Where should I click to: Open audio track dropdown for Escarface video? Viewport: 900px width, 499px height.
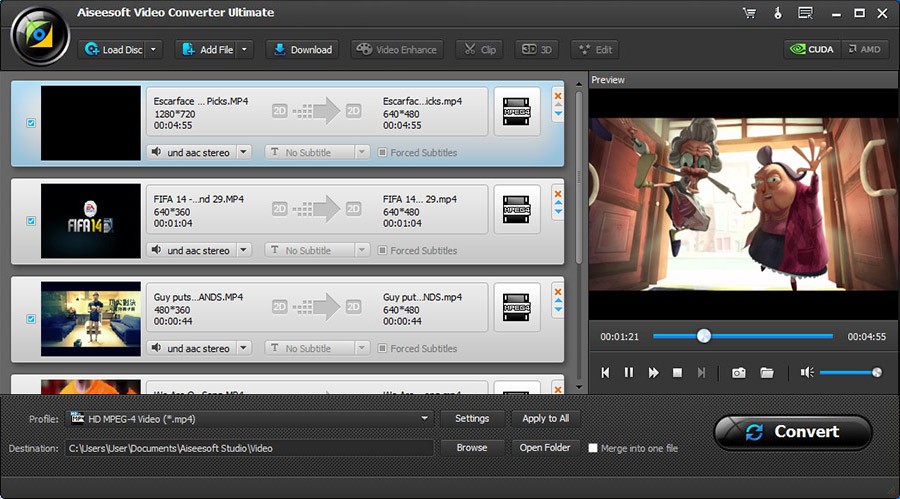(243, 152)
